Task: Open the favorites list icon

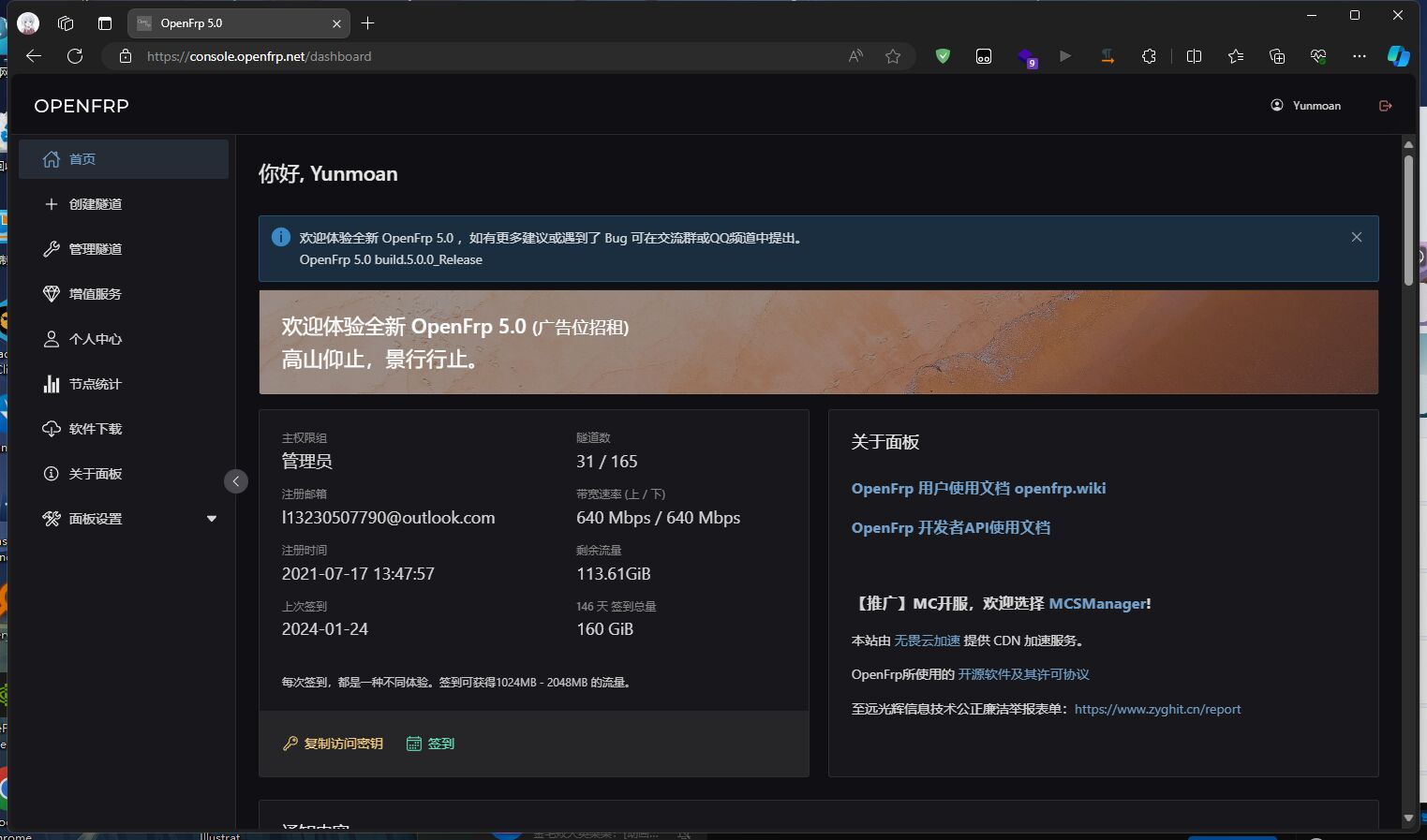Action: point(1236,56)
